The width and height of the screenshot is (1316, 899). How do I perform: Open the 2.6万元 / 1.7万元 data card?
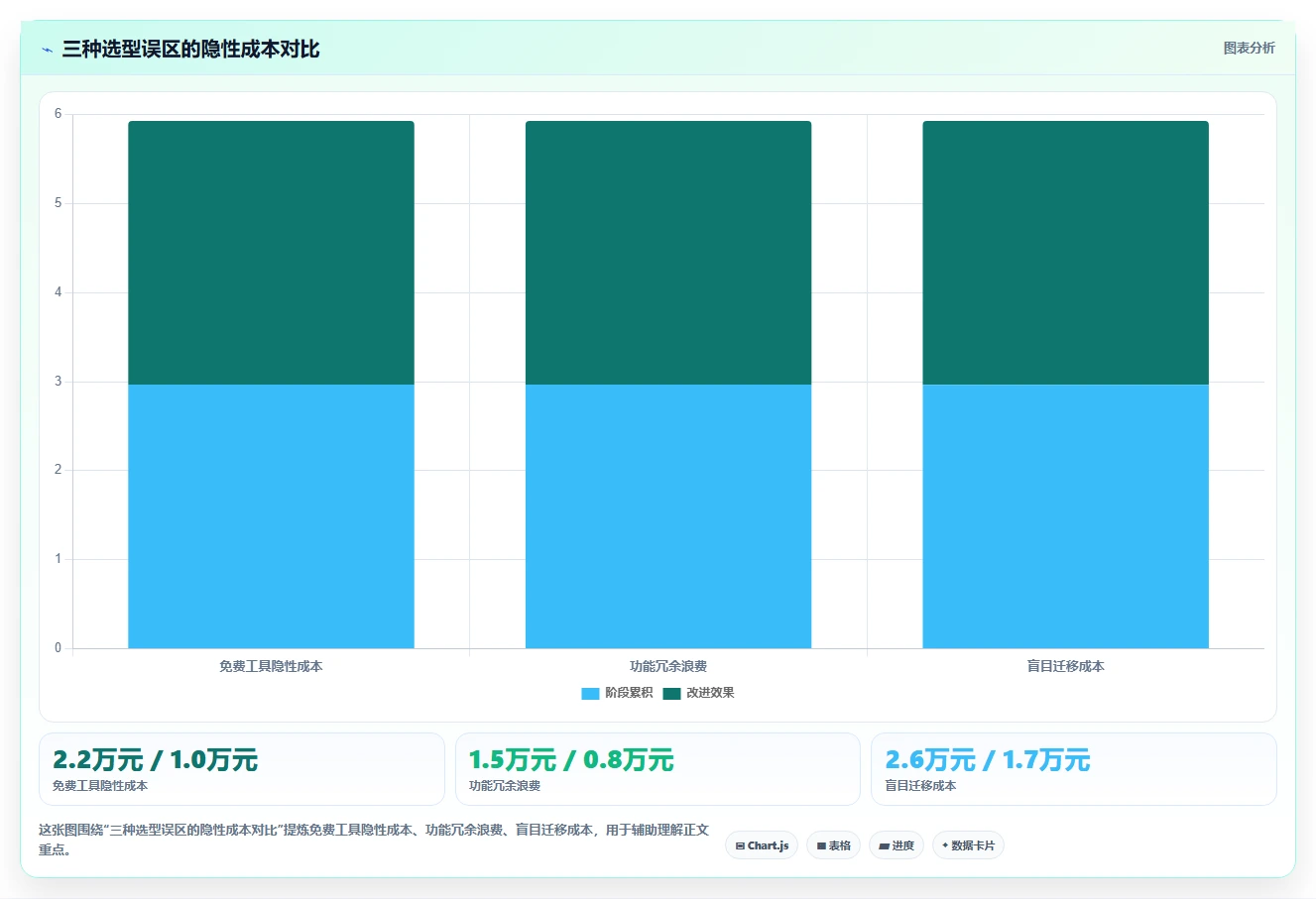(x=1074, y=769)
